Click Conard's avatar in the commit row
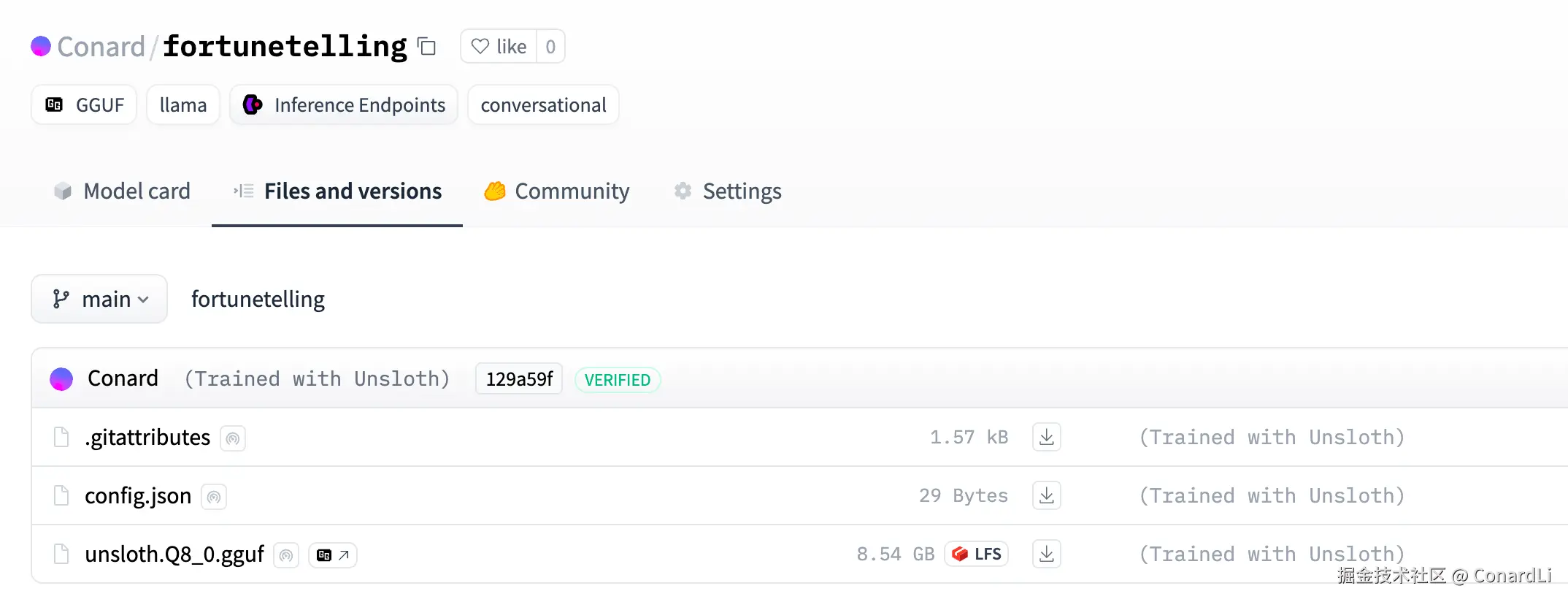Image resolution: width=1568 pixels, height=602 pixels. pos(61,378)
